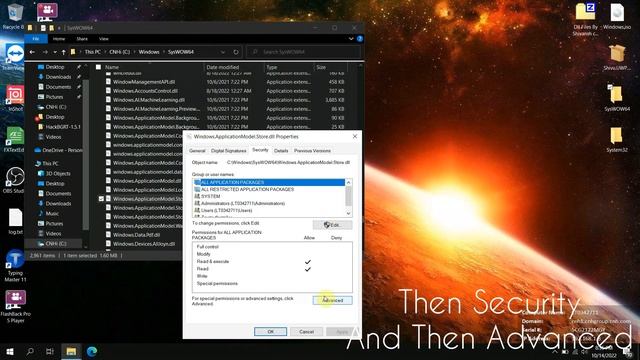The width and height of the screenshot is (640, 360).
Task: Open Explorer help icon
Action: point(360,39)
